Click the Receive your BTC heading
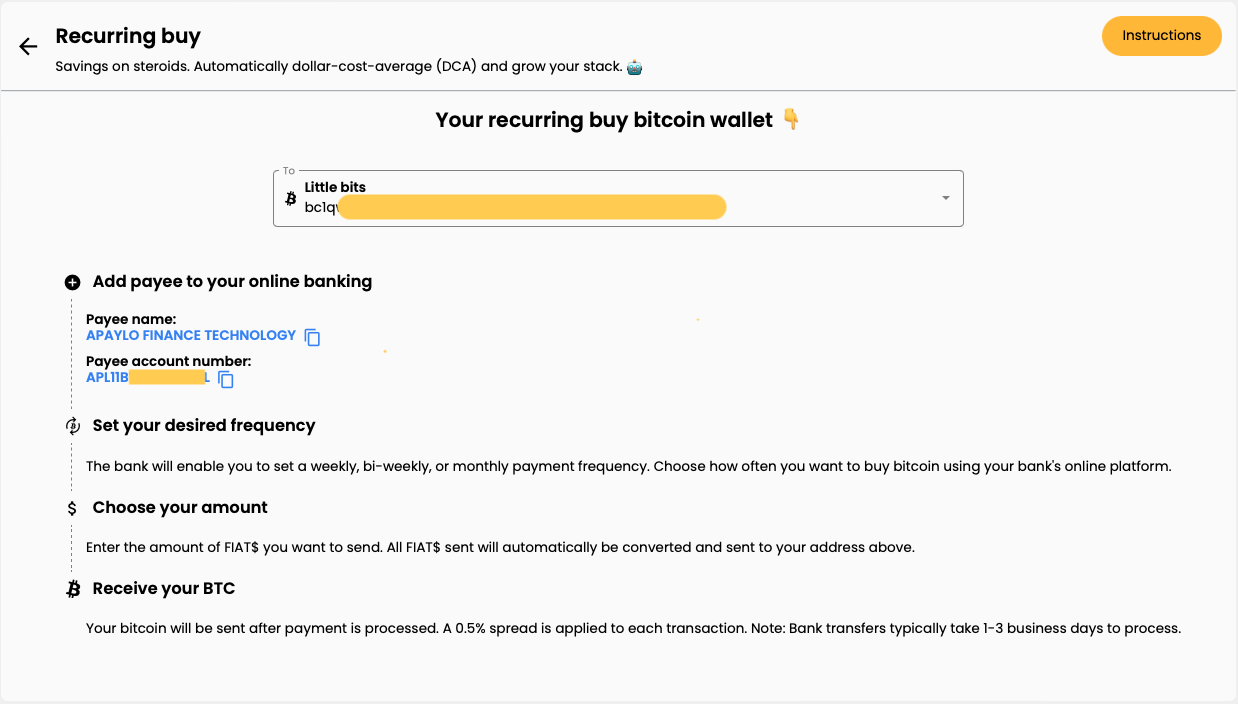1238x704 pixels. tap(164, 589)
